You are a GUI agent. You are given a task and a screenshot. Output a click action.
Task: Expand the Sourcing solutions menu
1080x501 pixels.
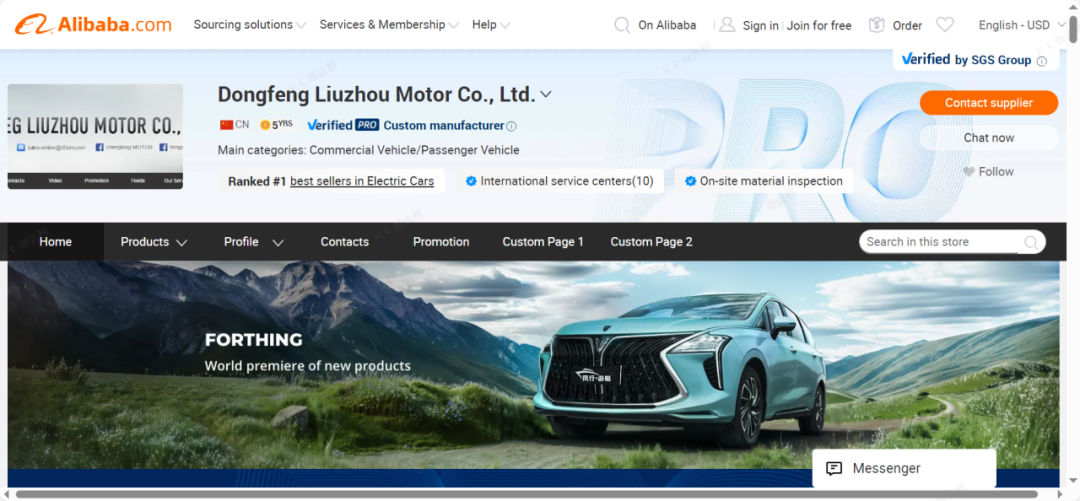(249, 25)
